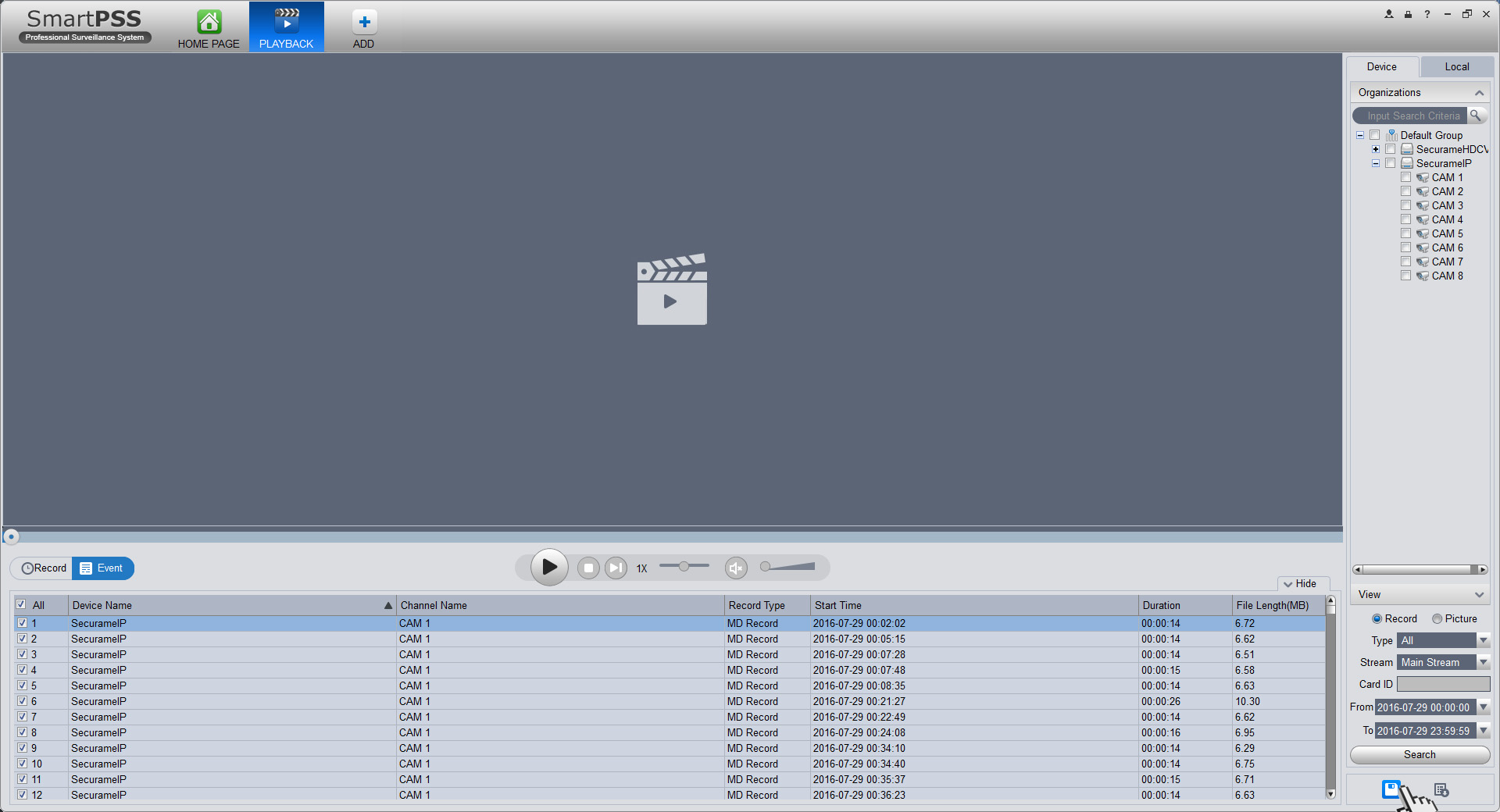Stop playback with the Stop button
The width and height of the screenshot is (1500, 812).
point(588,568)
